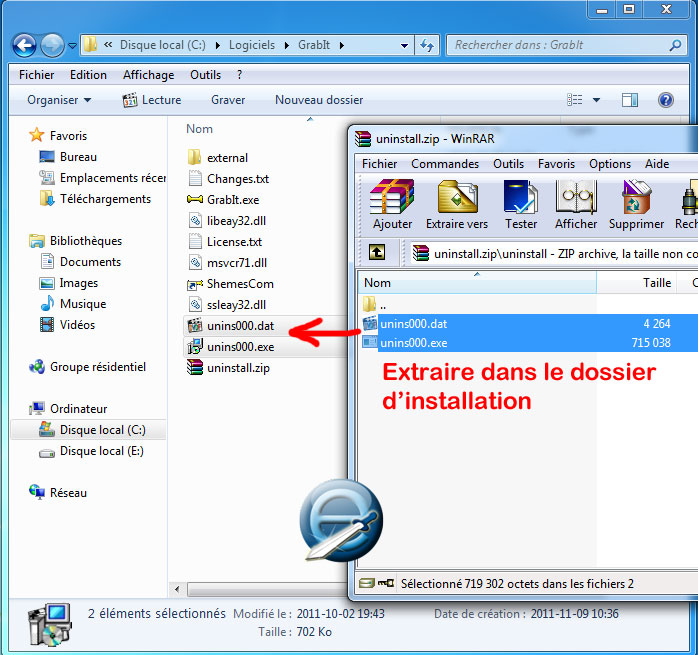Click the Explorer forward arrow button

pyautogui.click(x=52, y=45)
